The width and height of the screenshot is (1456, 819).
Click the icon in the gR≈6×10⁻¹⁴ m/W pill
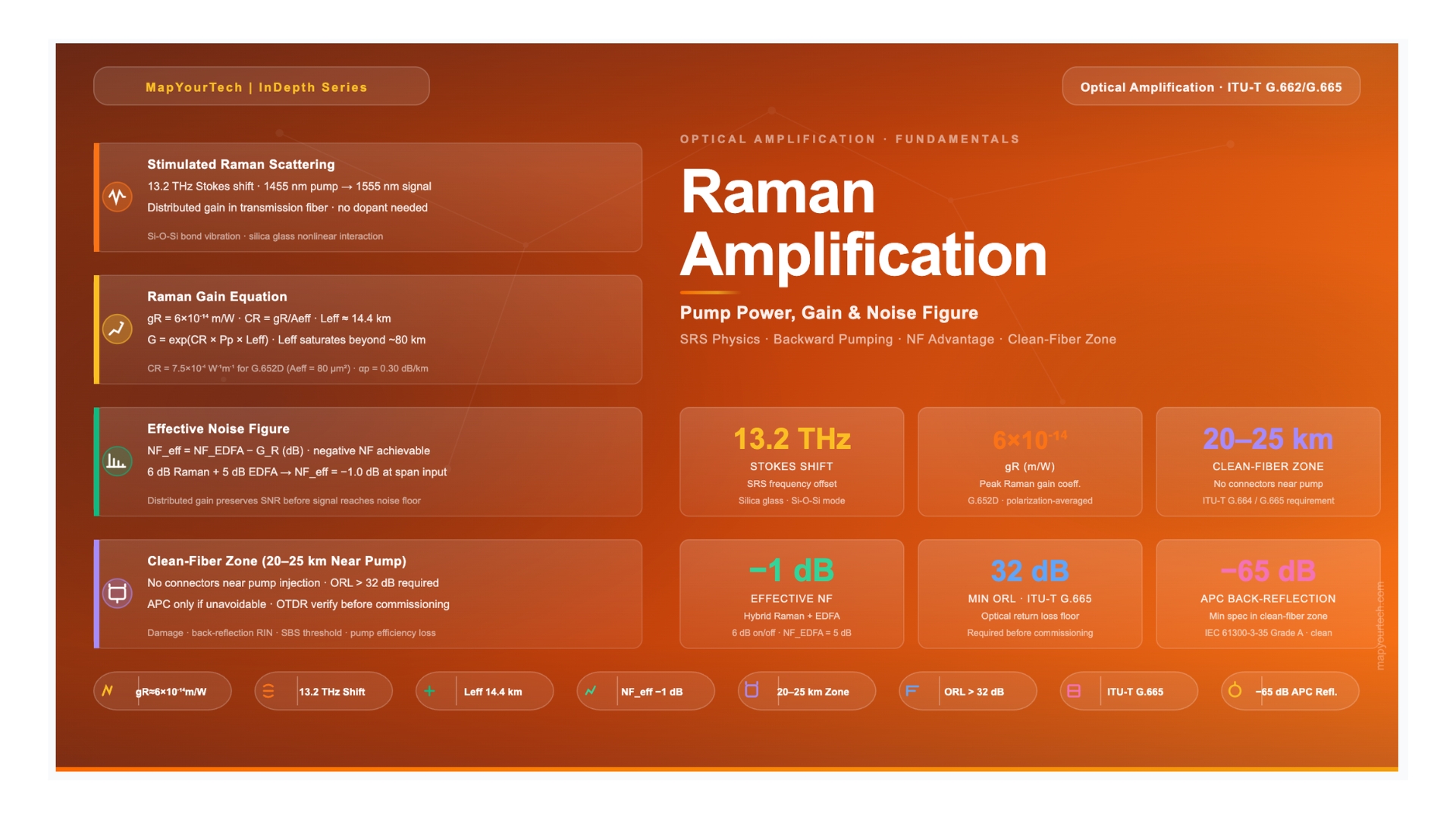(x=108, y=691)
